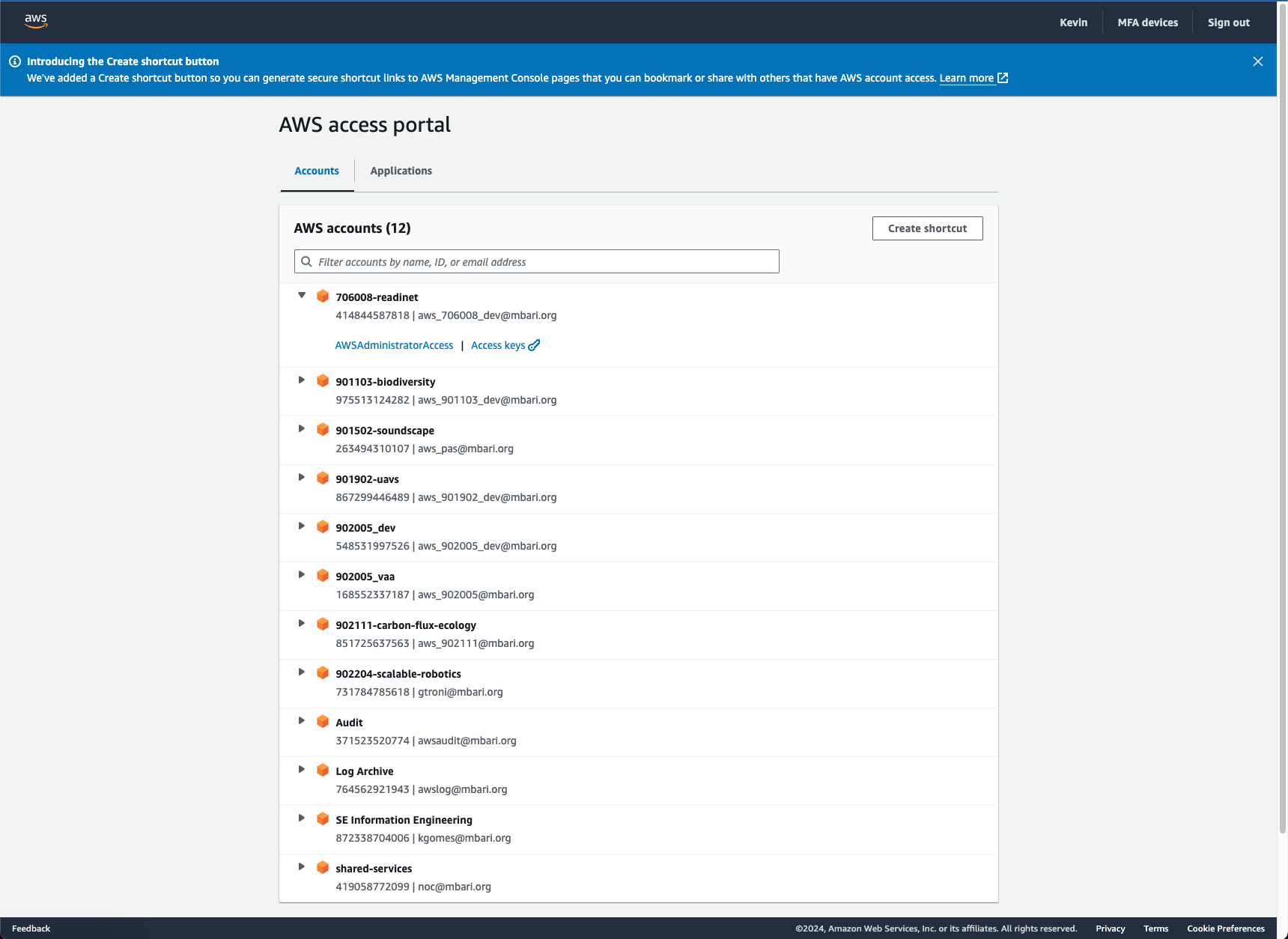
Task: Click the 706008-readinet account name
Action: point(377,297)
